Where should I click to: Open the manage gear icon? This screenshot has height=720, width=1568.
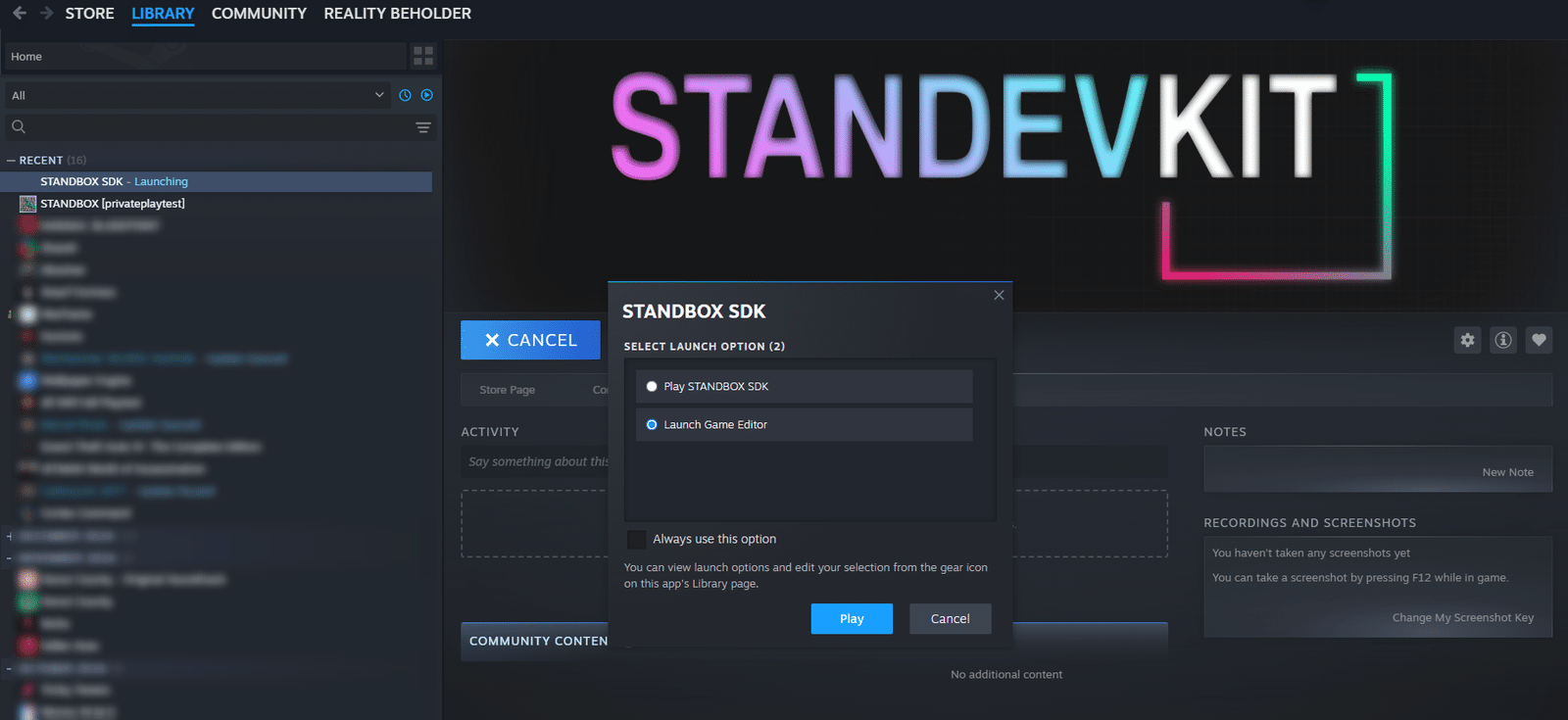[1467, 340]
